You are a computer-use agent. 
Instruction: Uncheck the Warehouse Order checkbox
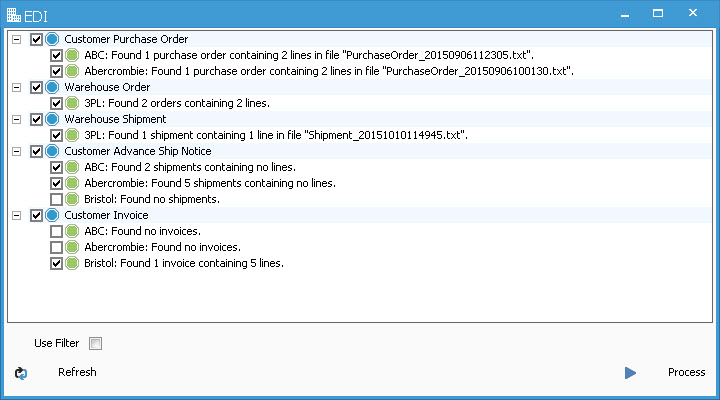[36, 87]
